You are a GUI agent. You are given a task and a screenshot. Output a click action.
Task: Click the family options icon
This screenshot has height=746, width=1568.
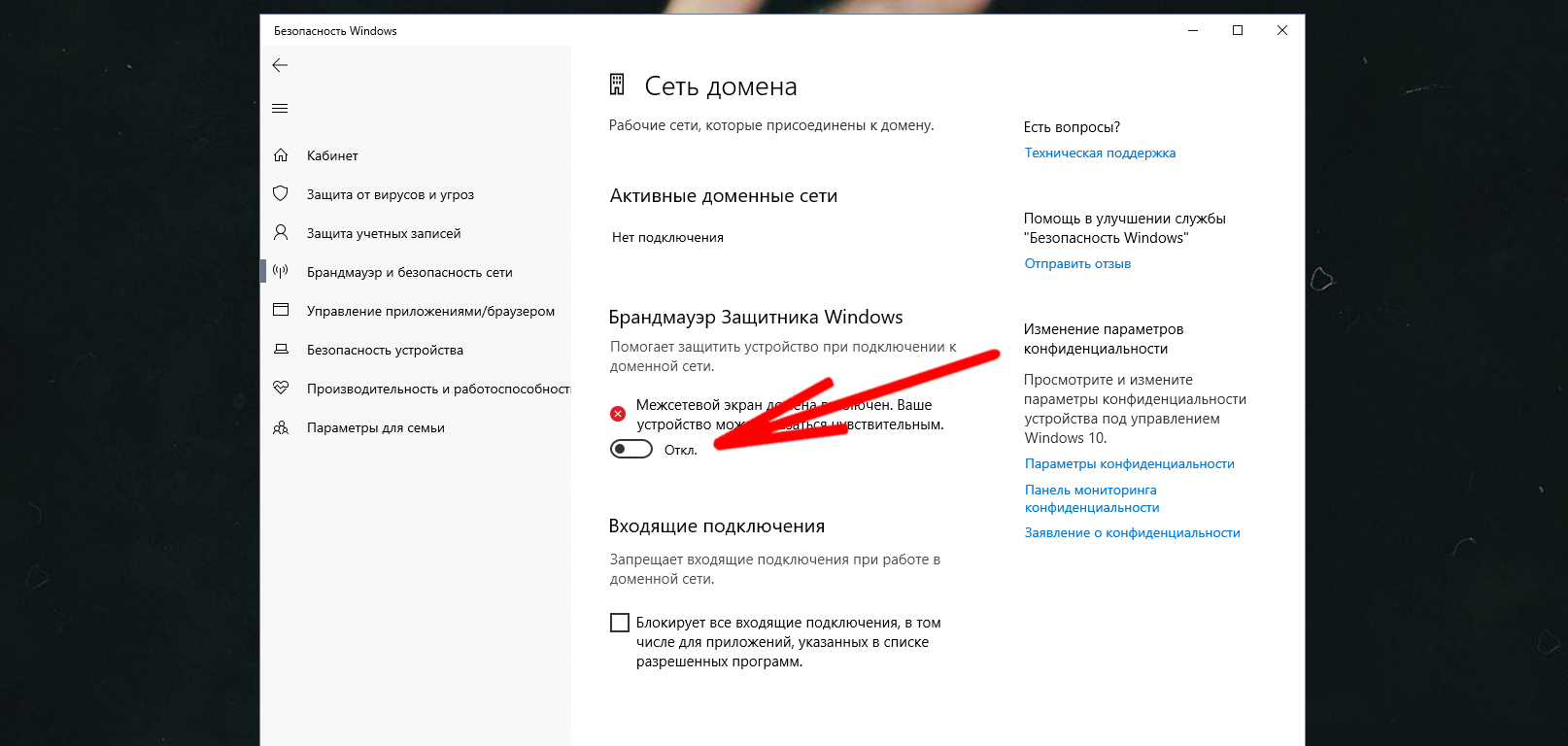281,427
